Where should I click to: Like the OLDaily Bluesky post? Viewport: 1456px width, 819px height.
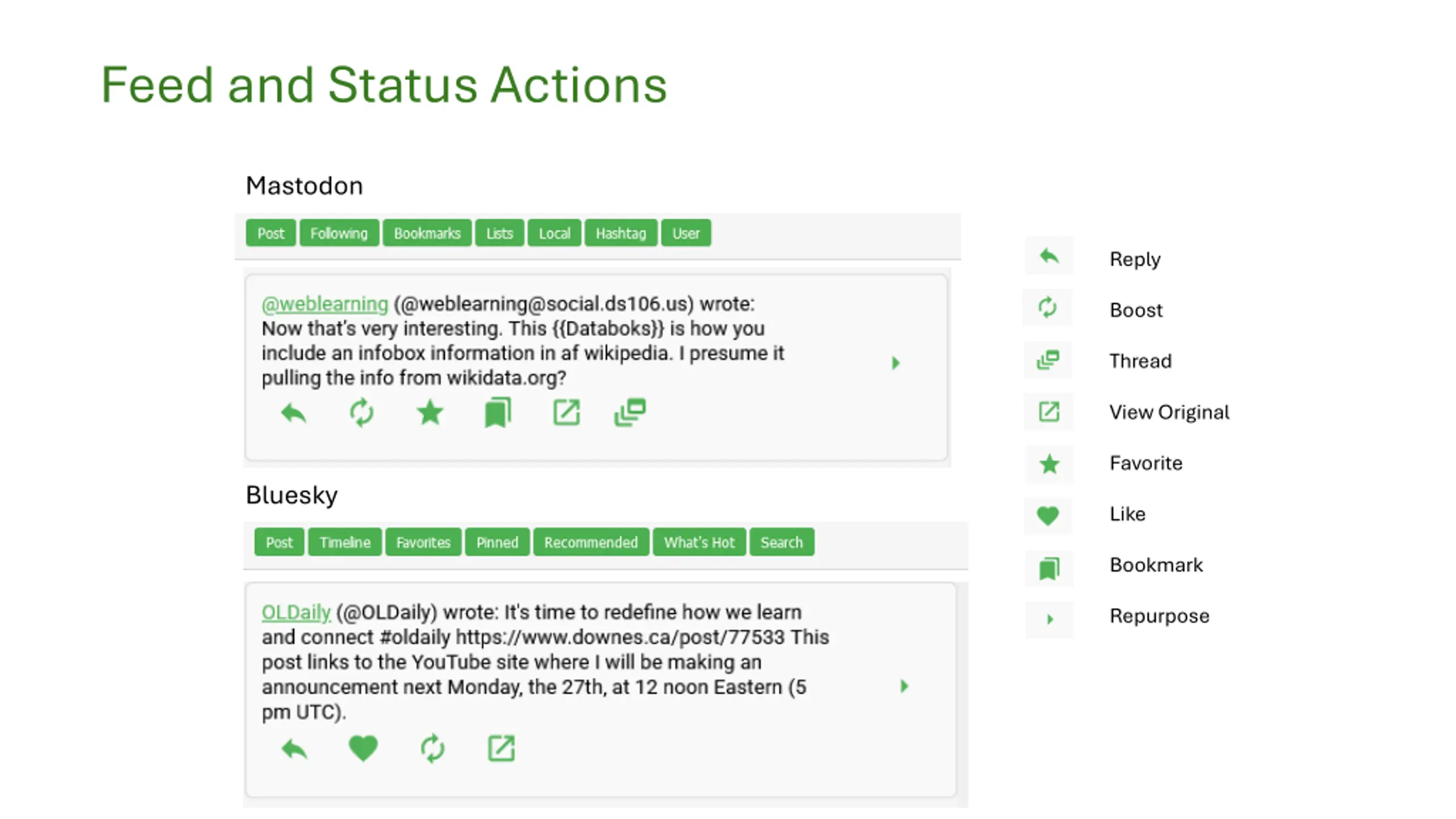pos(363,748)
